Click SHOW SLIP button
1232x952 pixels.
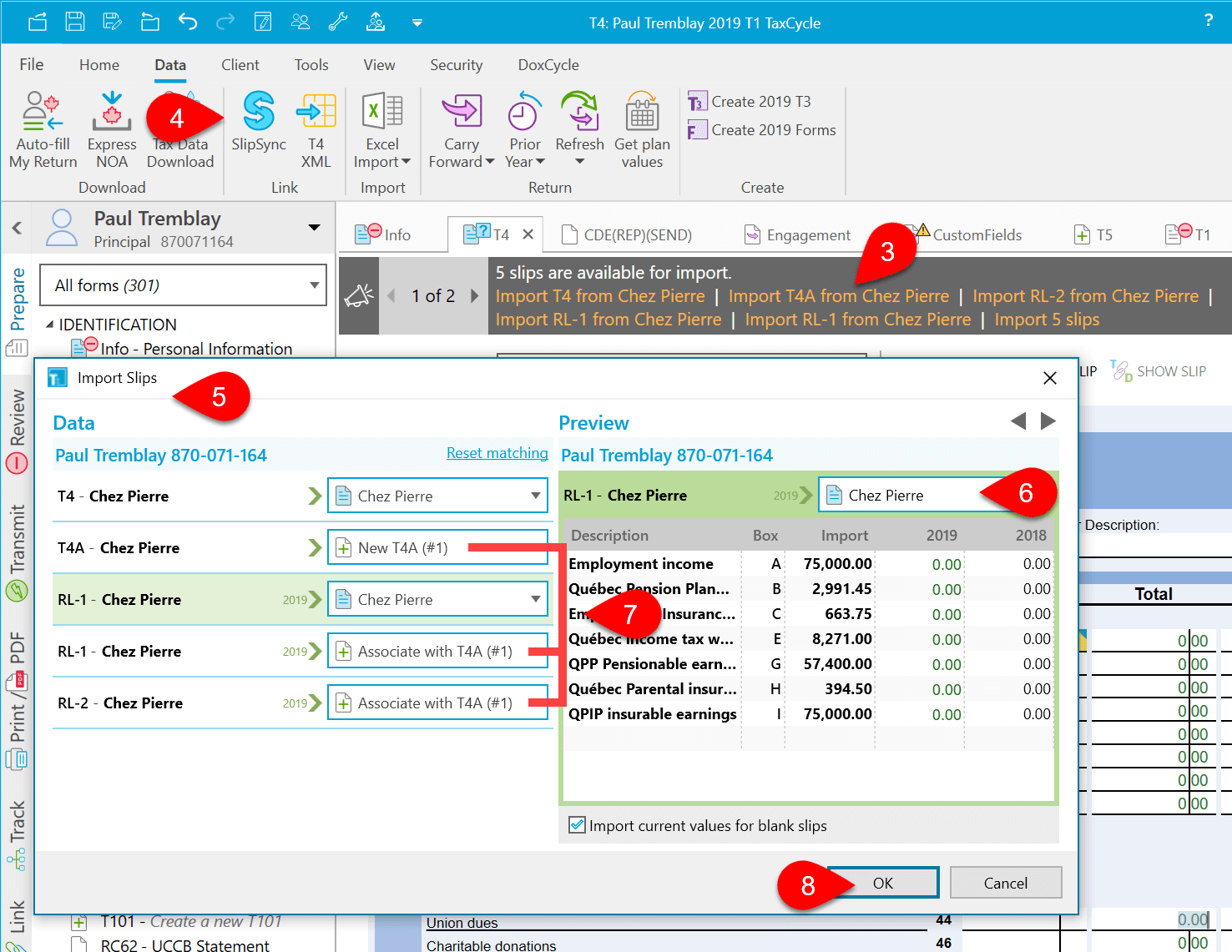click(x=1159, y=371)
